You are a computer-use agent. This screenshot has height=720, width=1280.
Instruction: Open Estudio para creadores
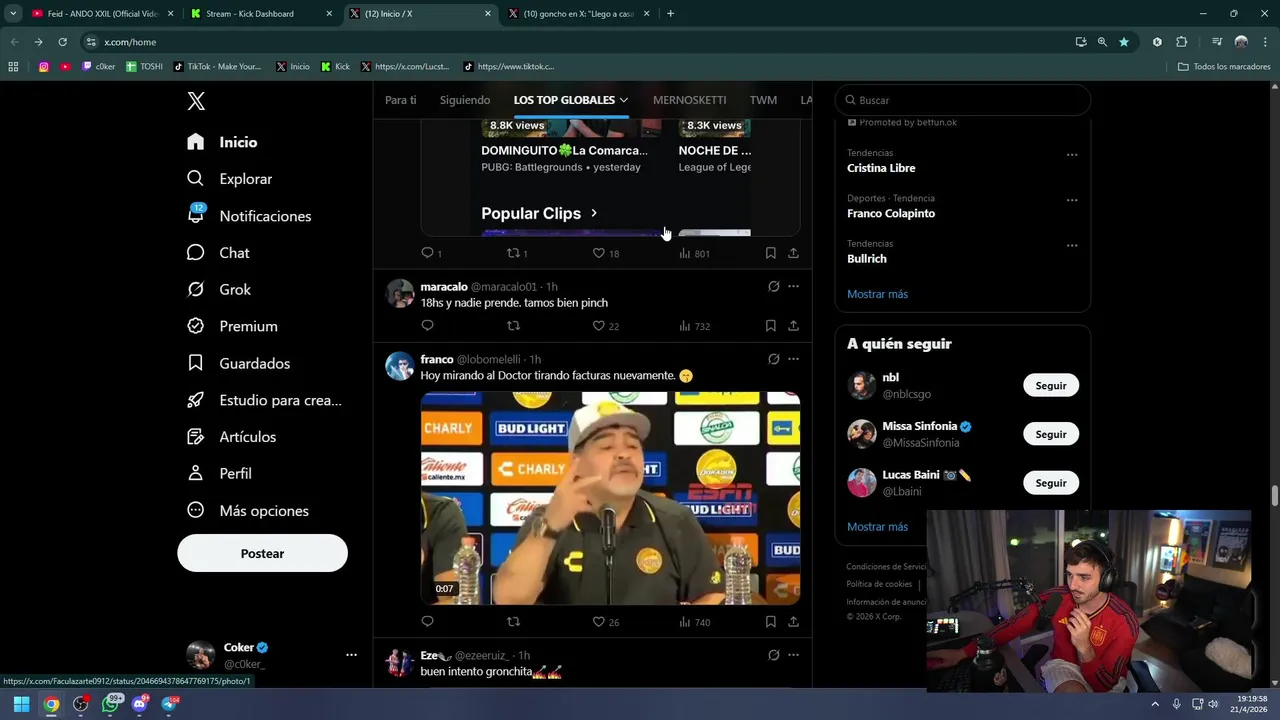point(265,400)
